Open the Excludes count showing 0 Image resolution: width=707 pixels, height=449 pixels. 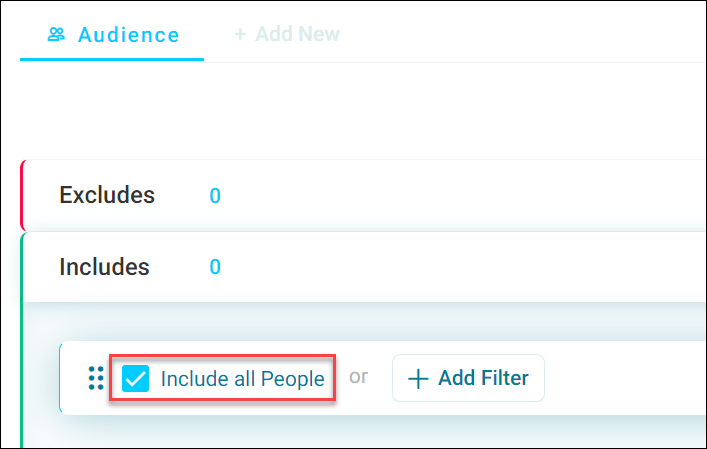pyautogui.click(x=215, y=196)
